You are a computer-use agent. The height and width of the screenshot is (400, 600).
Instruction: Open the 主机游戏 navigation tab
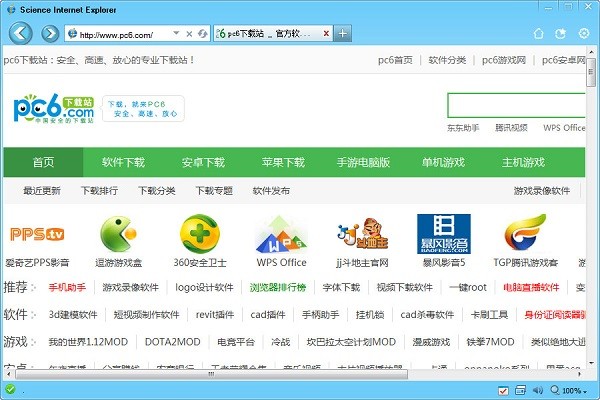point(523,162)
